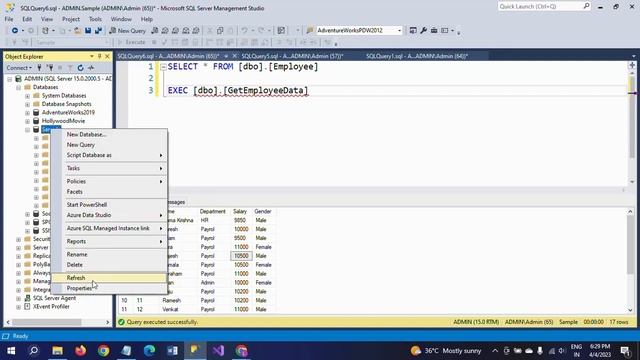Close the SQLQuery6.sql tab

(x=235, y=56)
